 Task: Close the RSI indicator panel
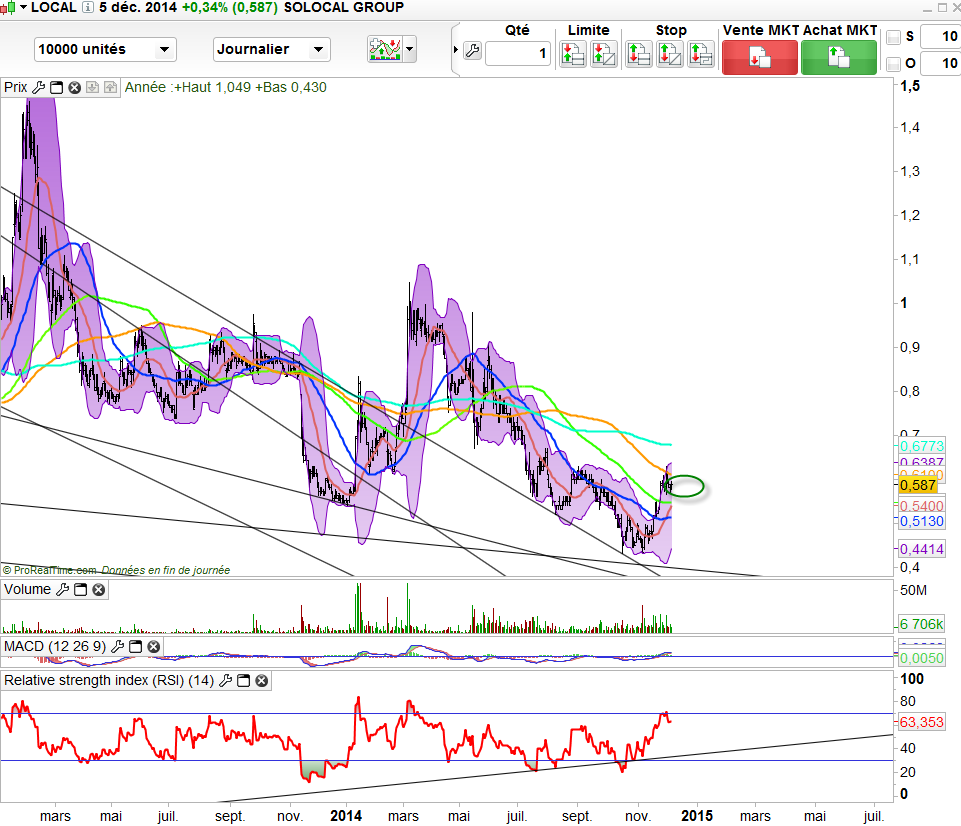262,681
